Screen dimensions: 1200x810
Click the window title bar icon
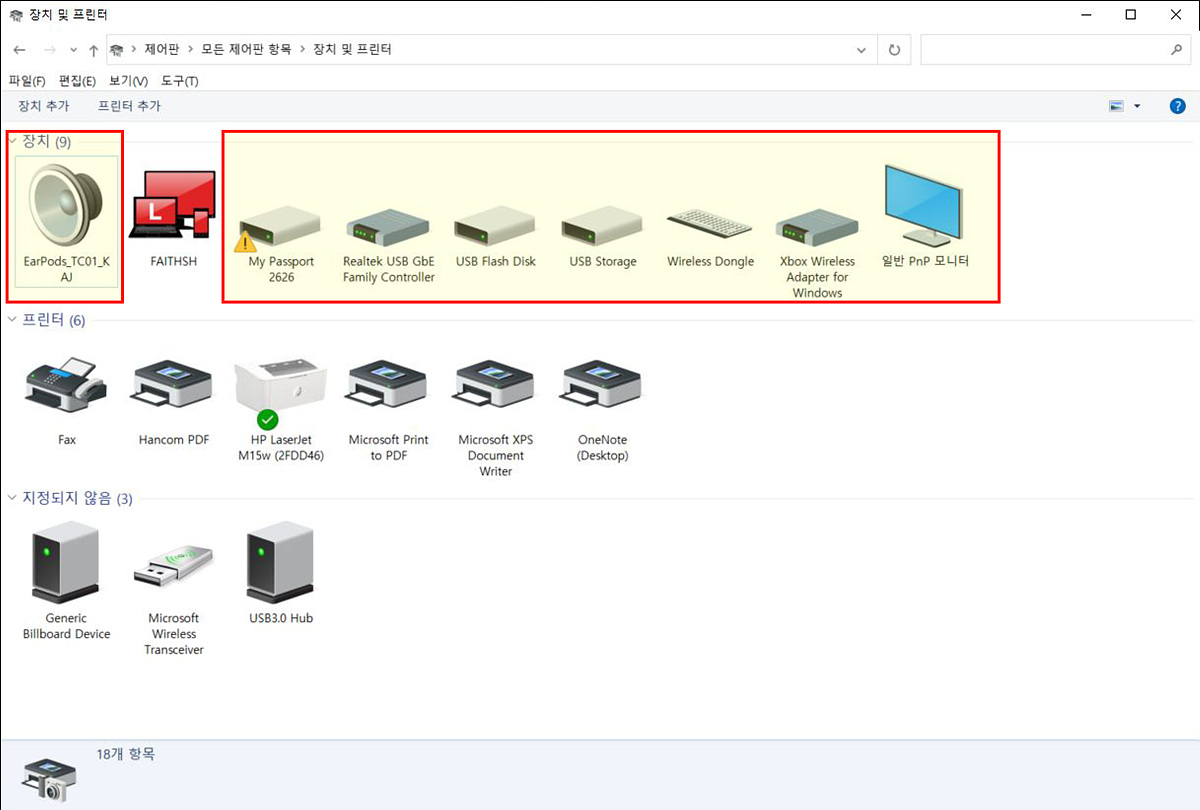pyautogui.click(x=15, y=15)
